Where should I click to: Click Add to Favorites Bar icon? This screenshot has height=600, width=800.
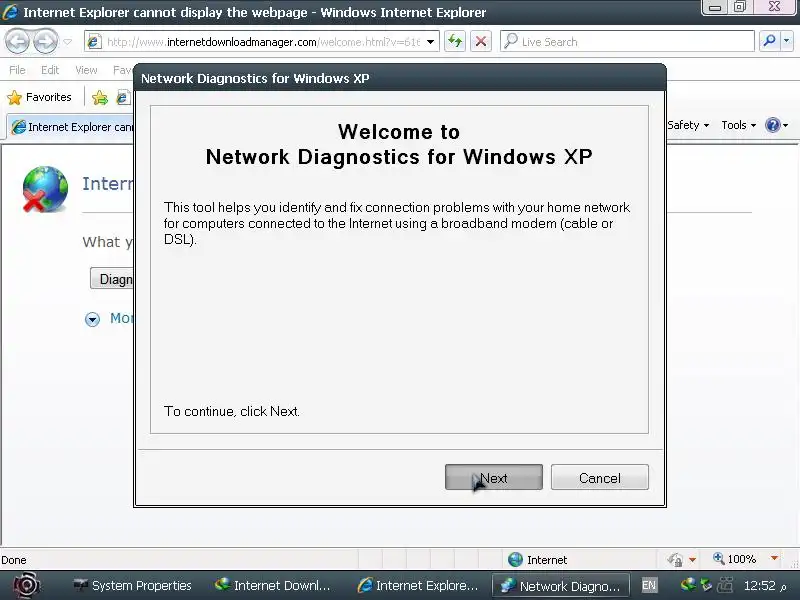(x=100, y=97)
